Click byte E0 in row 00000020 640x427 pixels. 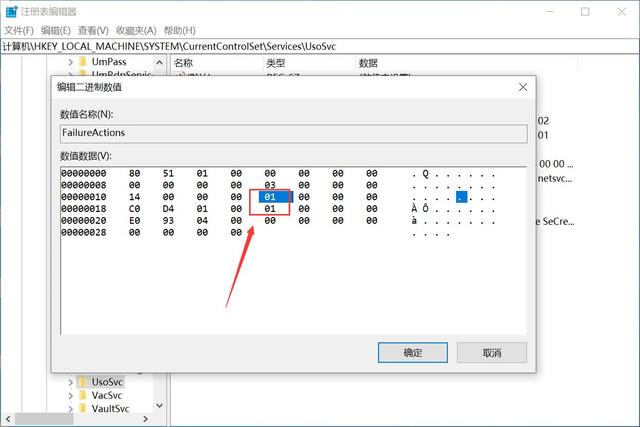pyautogui.click(x=135, y=221)
